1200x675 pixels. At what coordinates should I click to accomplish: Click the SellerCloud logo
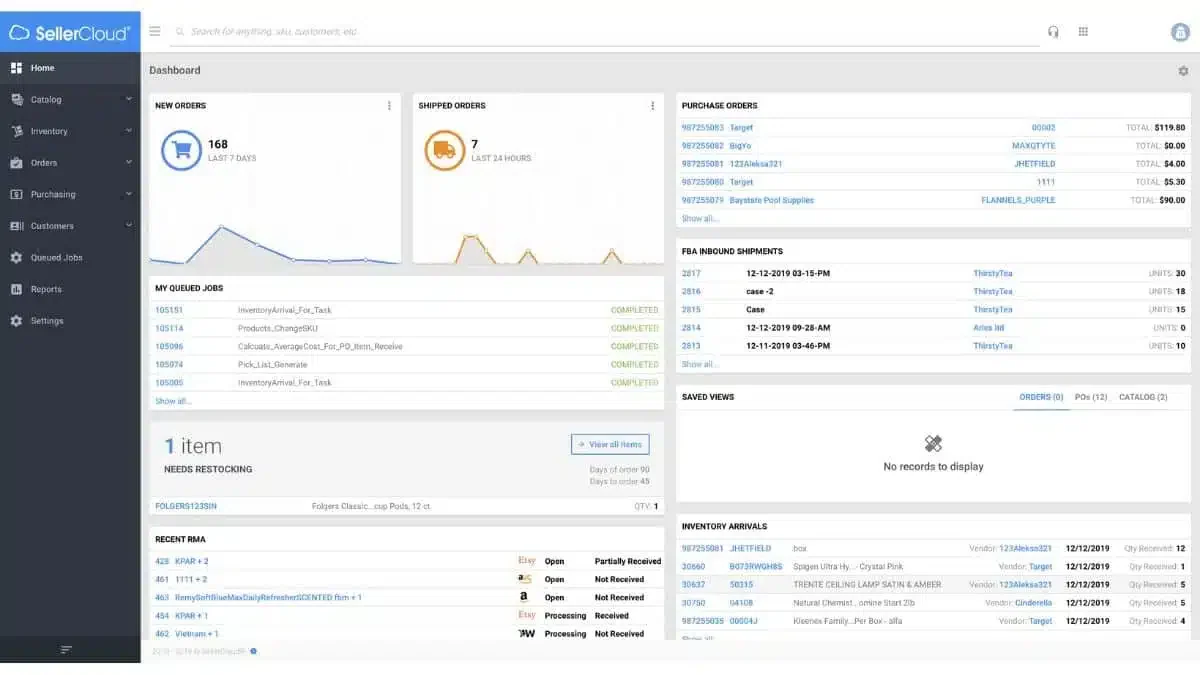(x=69, y=33)
